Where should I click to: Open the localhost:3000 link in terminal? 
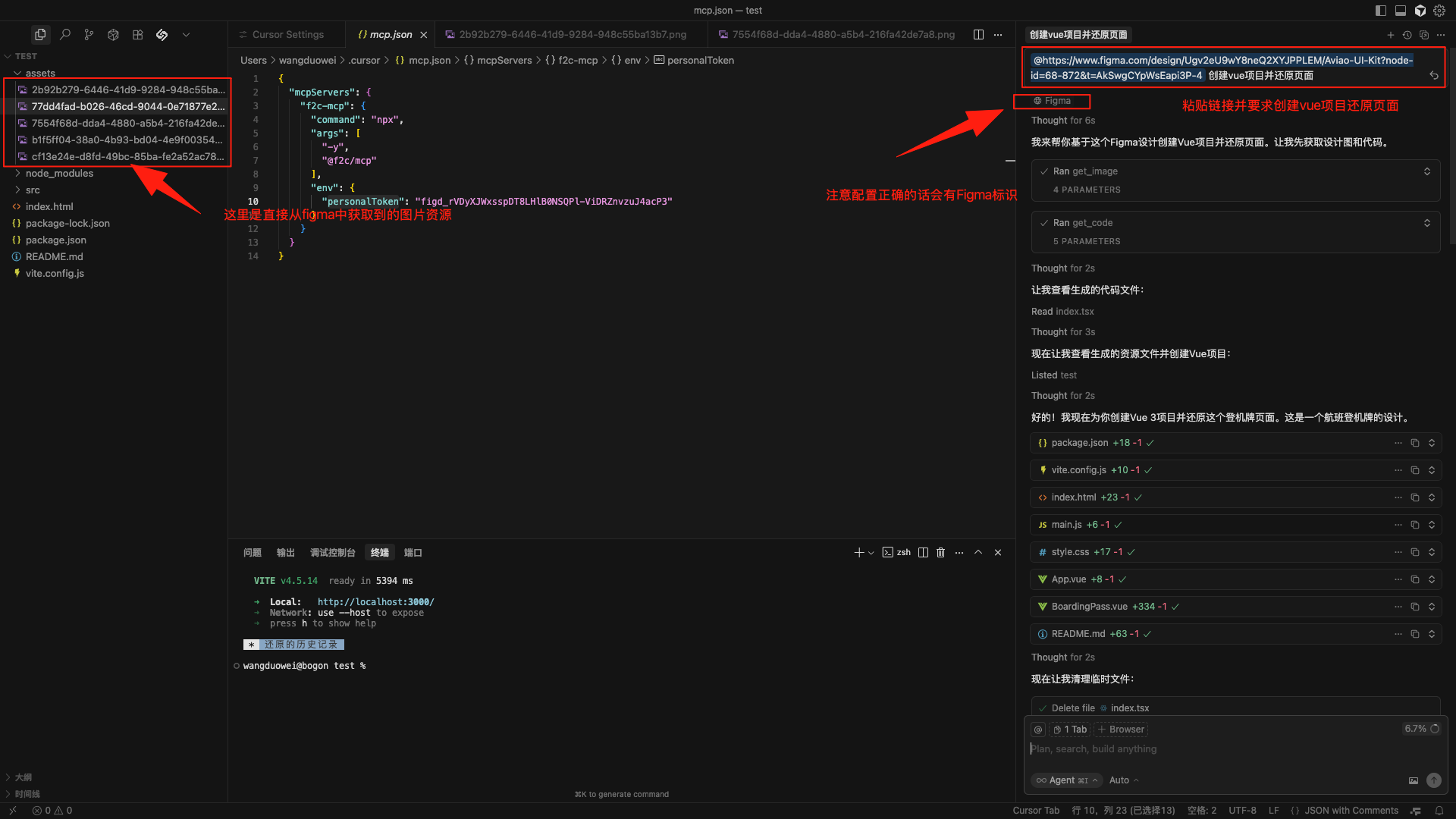pos(375,602)
